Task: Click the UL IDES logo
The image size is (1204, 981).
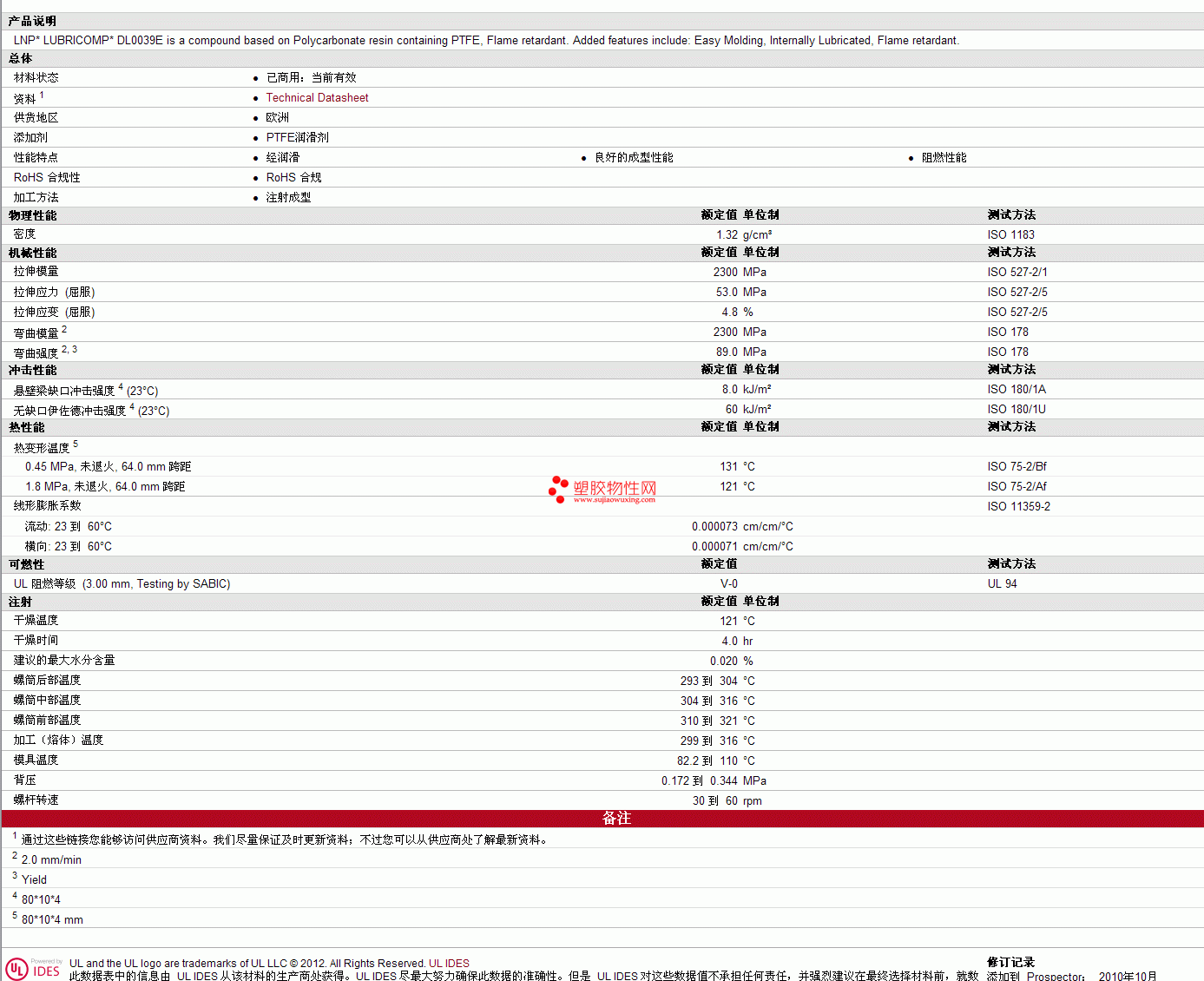Action: (33, 969)
